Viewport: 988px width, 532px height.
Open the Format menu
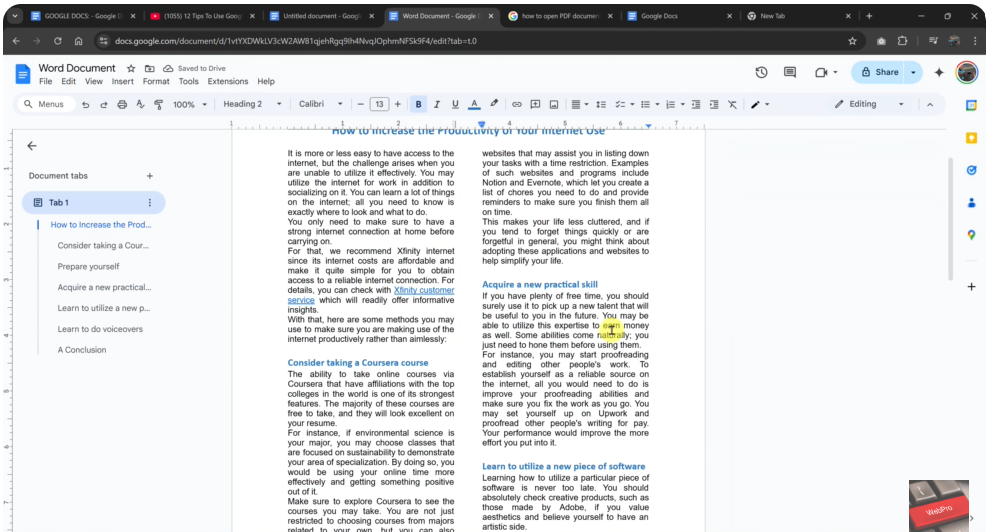[x=156, y=81]
